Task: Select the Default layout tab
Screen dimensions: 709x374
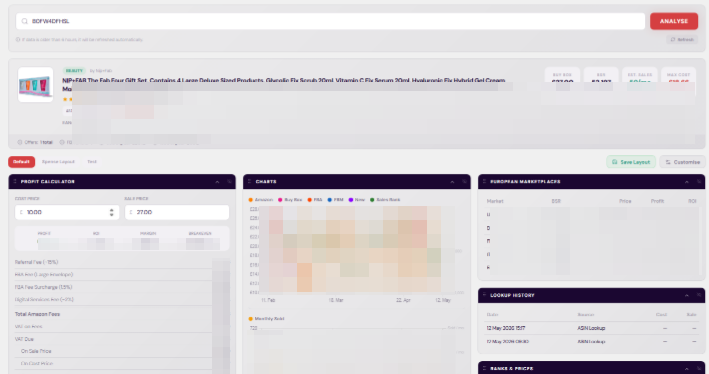Action: 21,162
